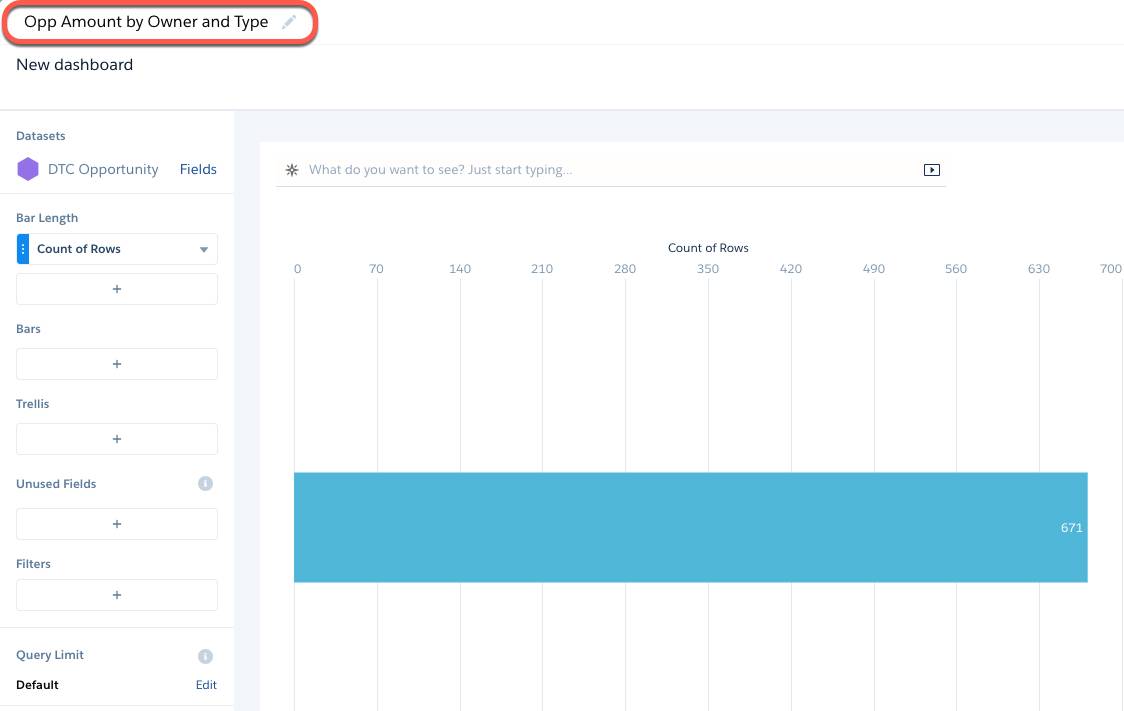Run the query with the play arrow icon

point(932,169)
